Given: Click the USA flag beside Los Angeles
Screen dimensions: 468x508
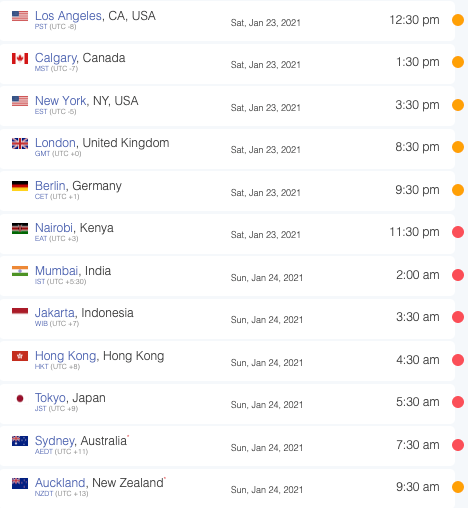Looking at the screenshot, I should (20, 16).
